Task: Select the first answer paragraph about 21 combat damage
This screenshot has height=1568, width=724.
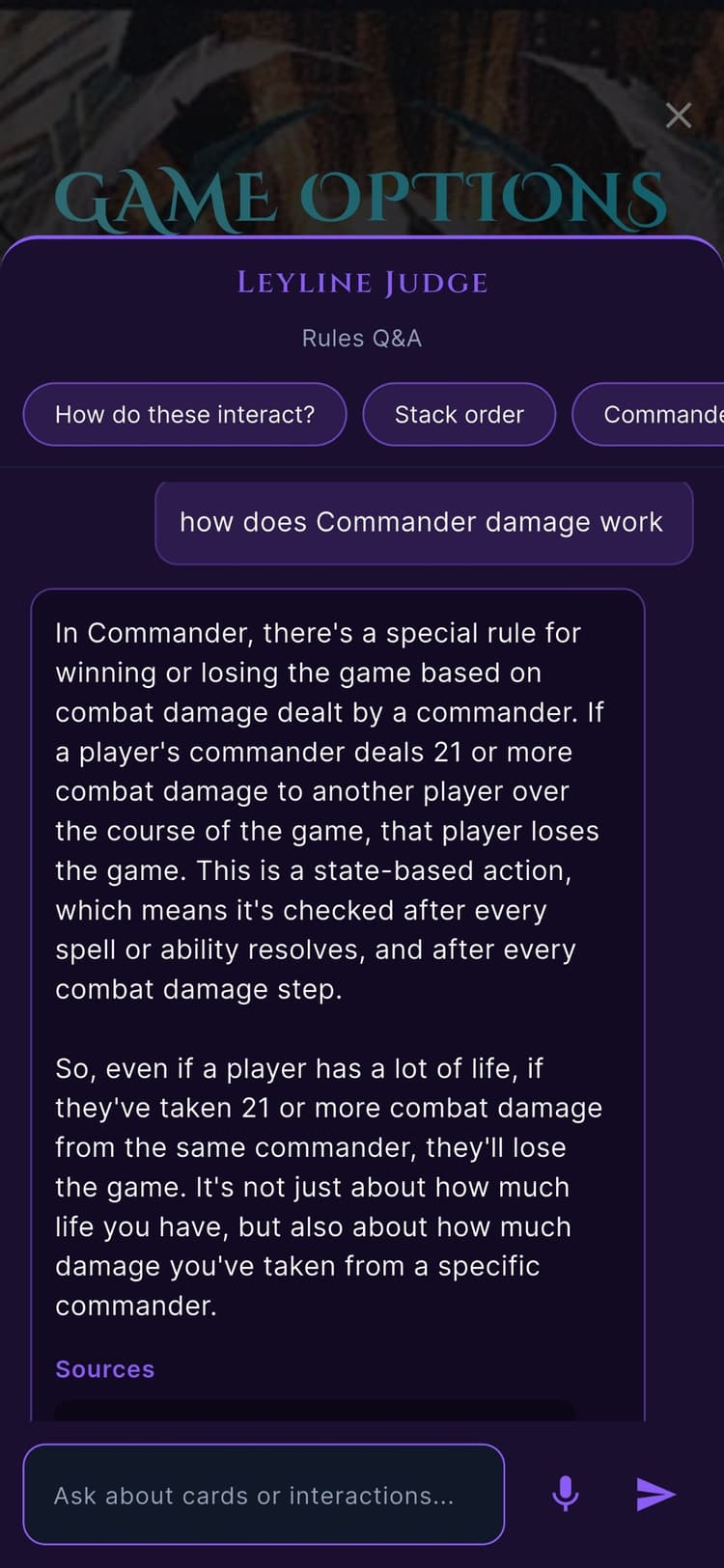Action: 329,811
